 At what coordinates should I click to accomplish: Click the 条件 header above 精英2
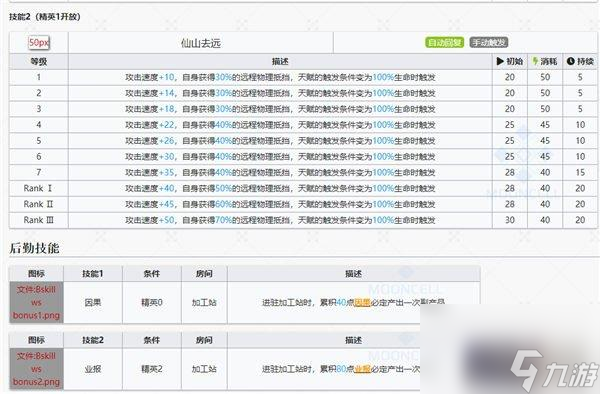pyautogui.click(x=152, y=340)
